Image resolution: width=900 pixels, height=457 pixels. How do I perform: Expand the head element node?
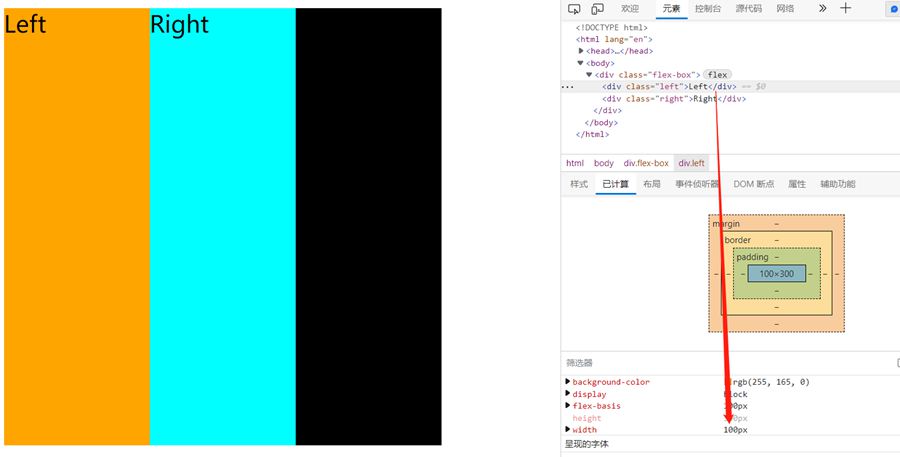(x=581, y=51)
